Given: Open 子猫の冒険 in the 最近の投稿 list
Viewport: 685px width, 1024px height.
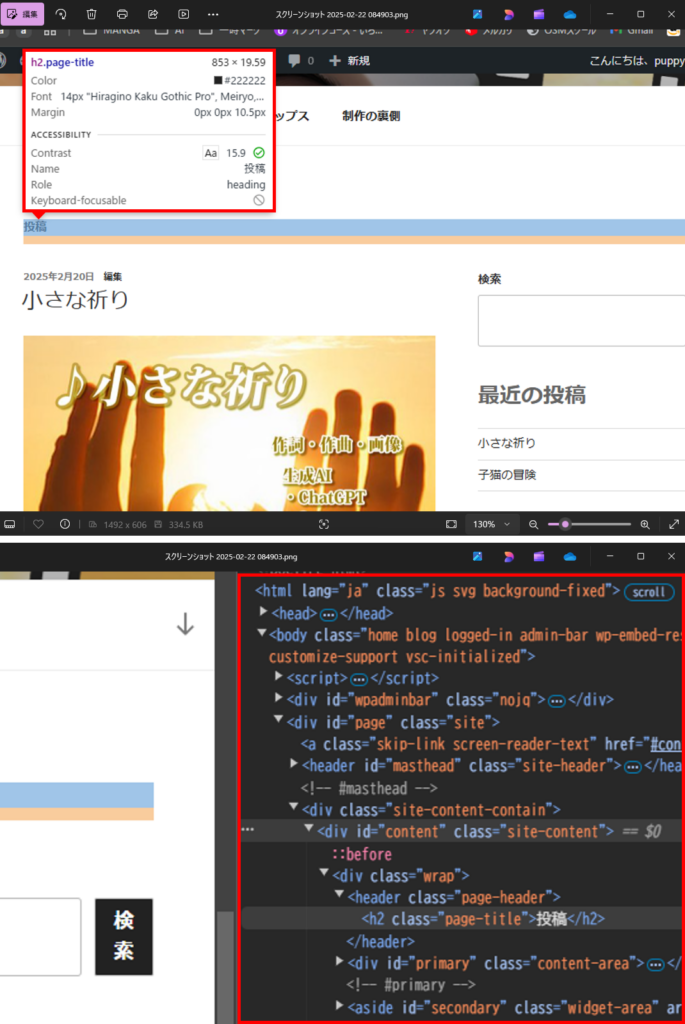Looking at the screenshot, I should point(507,475).
